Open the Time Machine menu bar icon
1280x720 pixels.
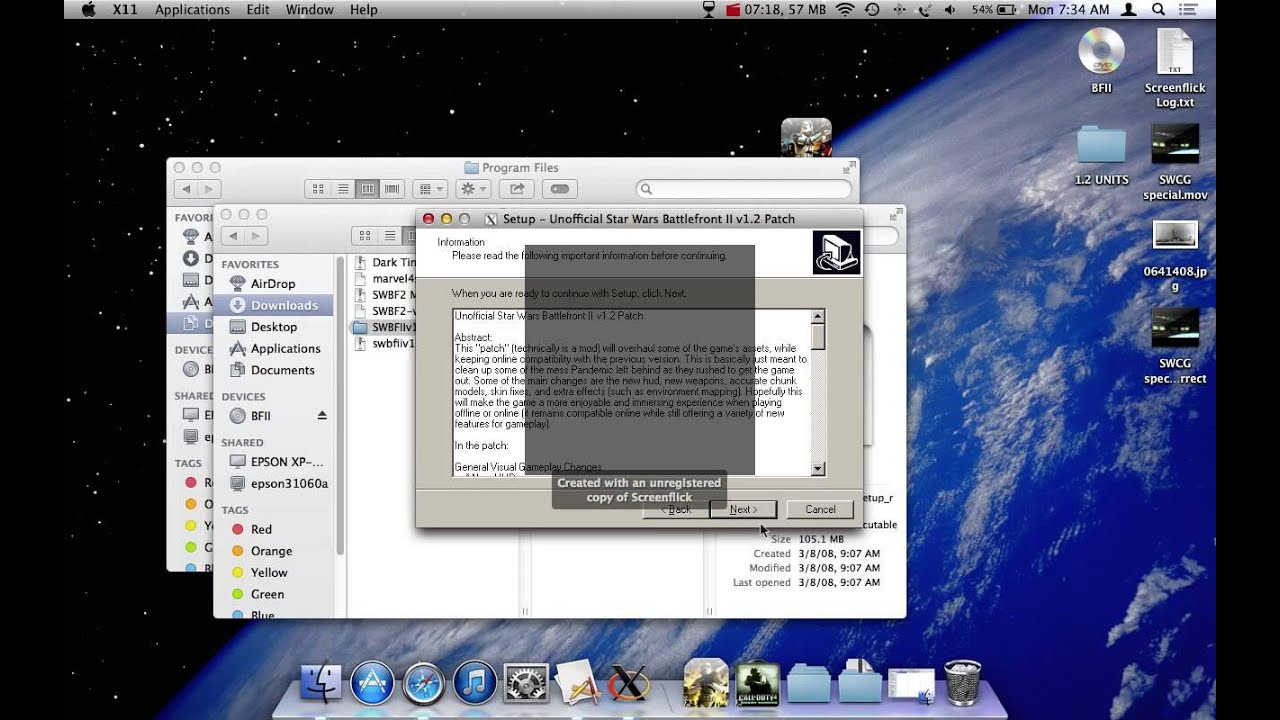point(872,9)
